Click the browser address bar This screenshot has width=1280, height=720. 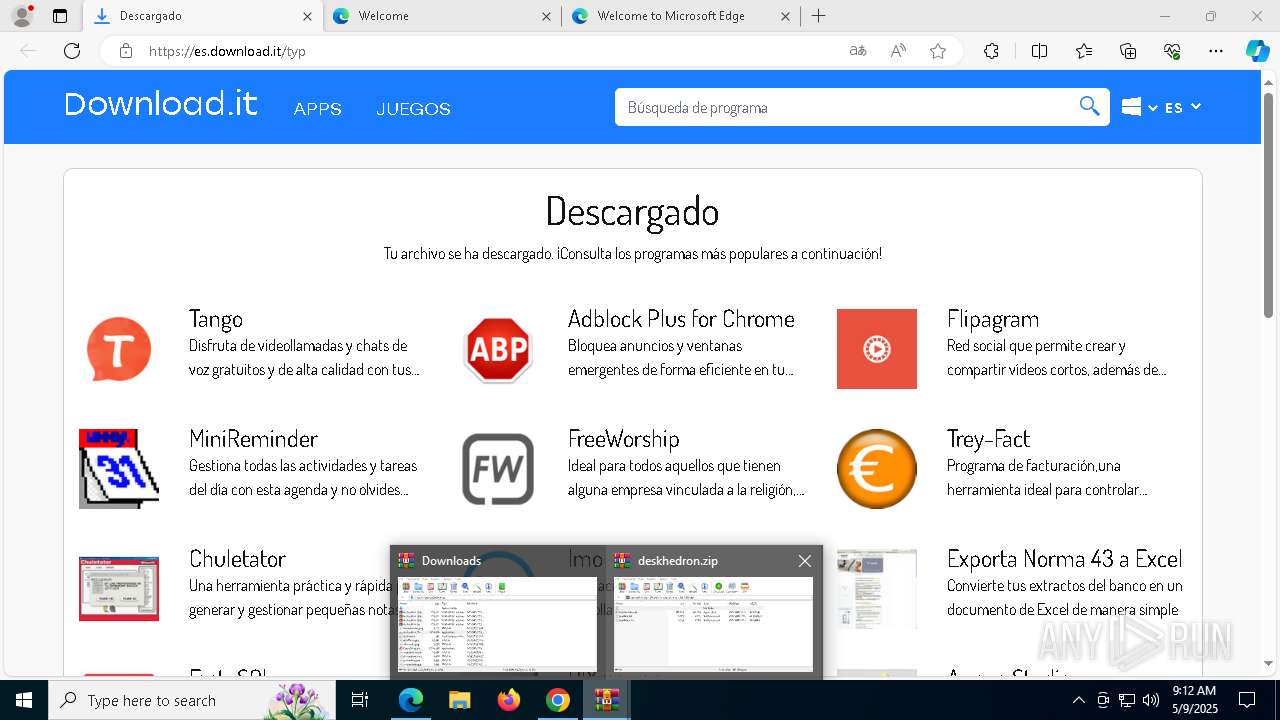[x=490, y=51]
